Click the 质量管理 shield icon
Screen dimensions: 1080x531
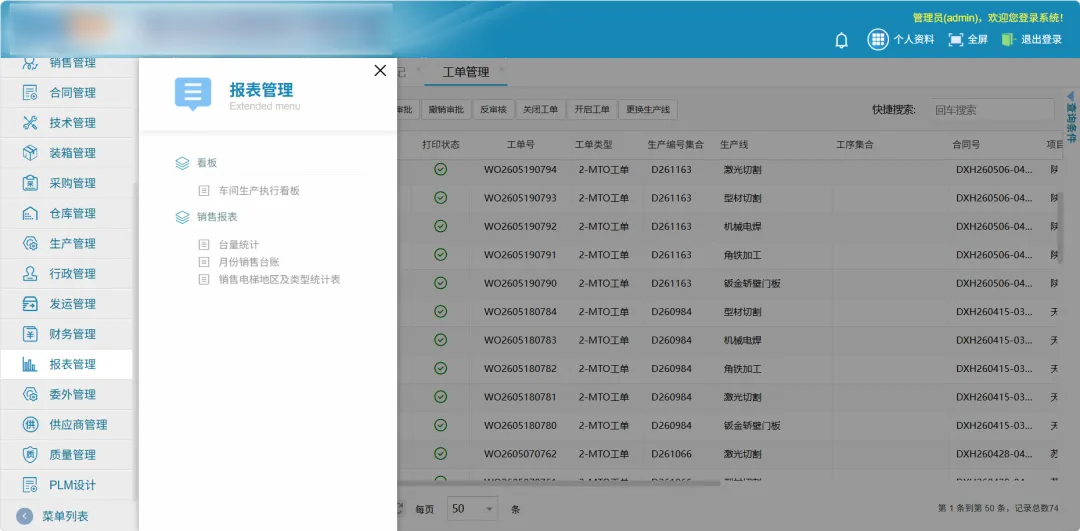[30, 455]
